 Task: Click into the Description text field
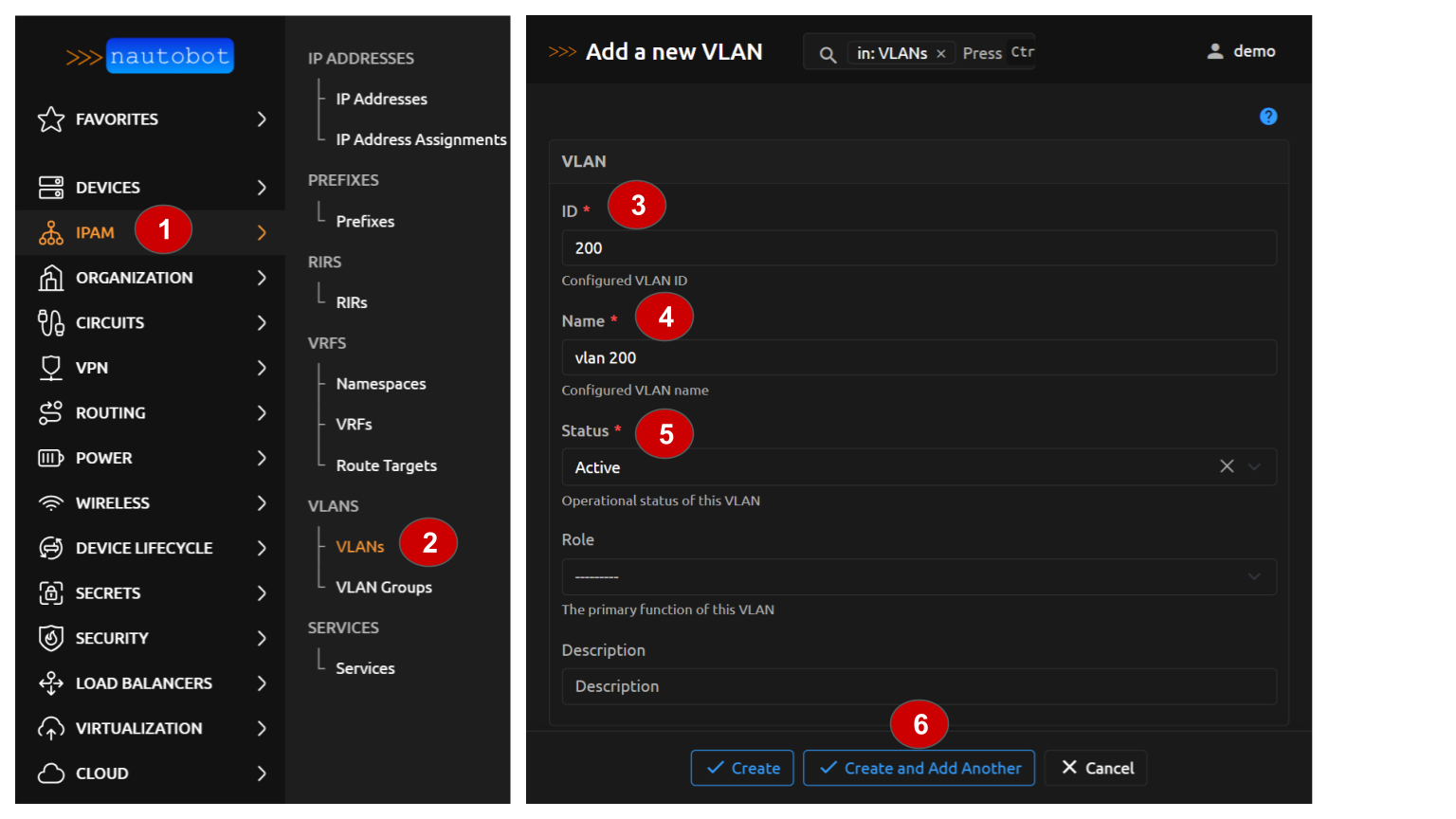tap(918, 686)
